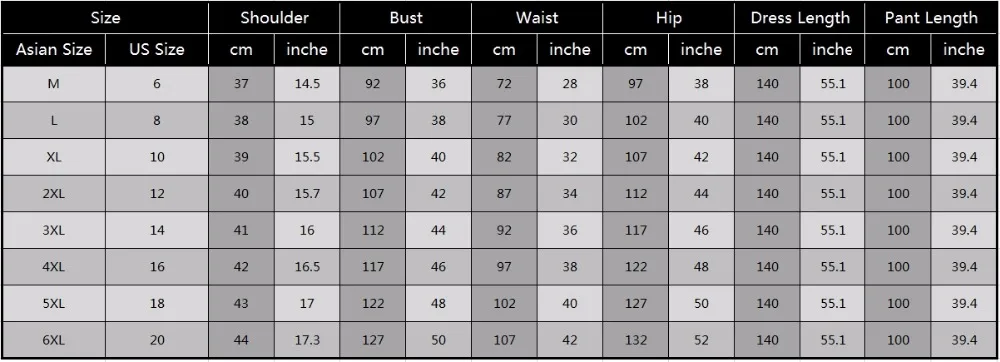Screen dimensions: 1000x362
Task: Select shoulder value 15.7 inches
Action: [307, 194]
